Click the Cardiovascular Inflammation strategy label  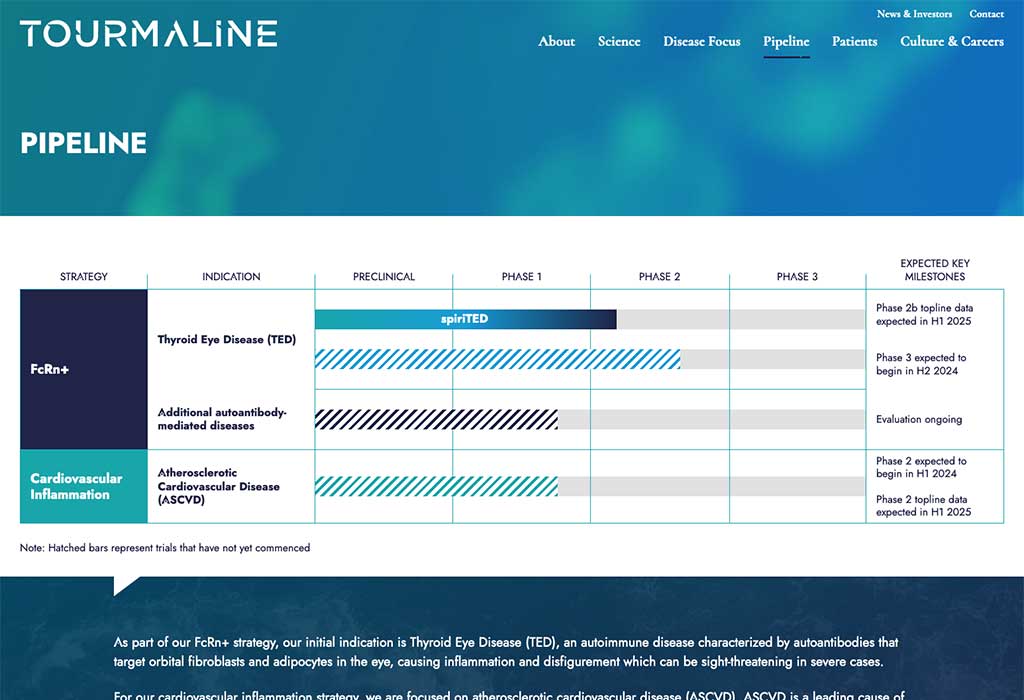(75, 486)
